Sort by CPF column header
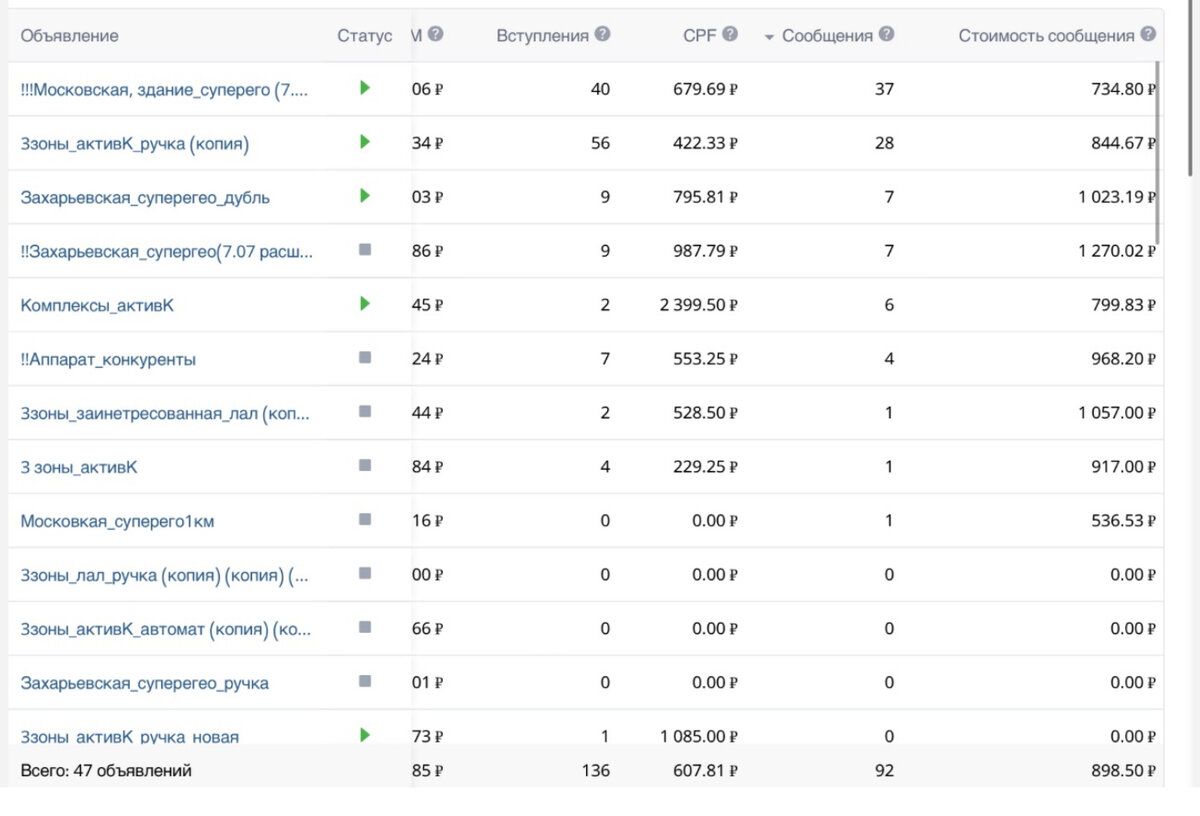Image resolution: width=1200 pixels, height=816 pixels. tap(700, 36)
